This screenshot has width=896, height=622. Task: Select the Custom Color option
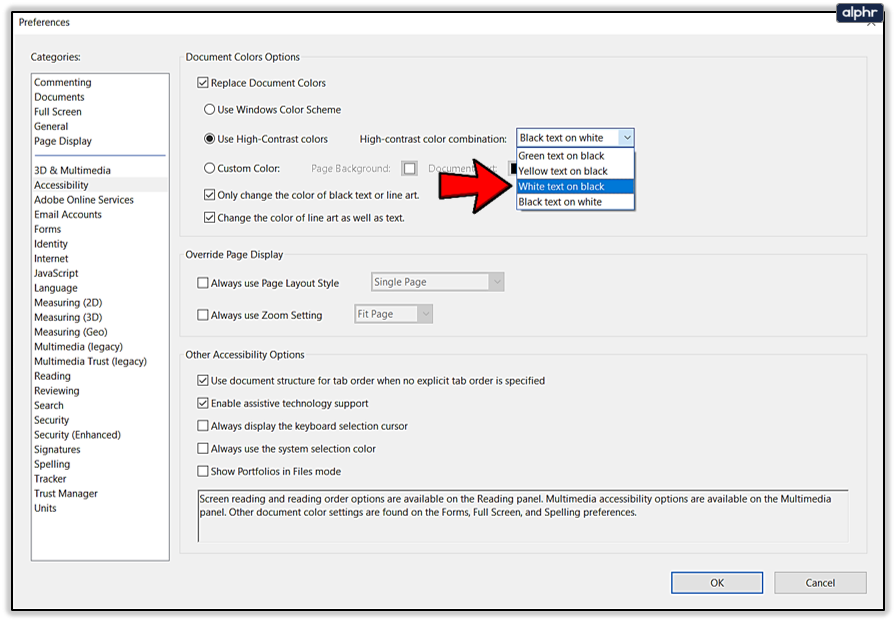pyautogui.click(x=209, y=165)
